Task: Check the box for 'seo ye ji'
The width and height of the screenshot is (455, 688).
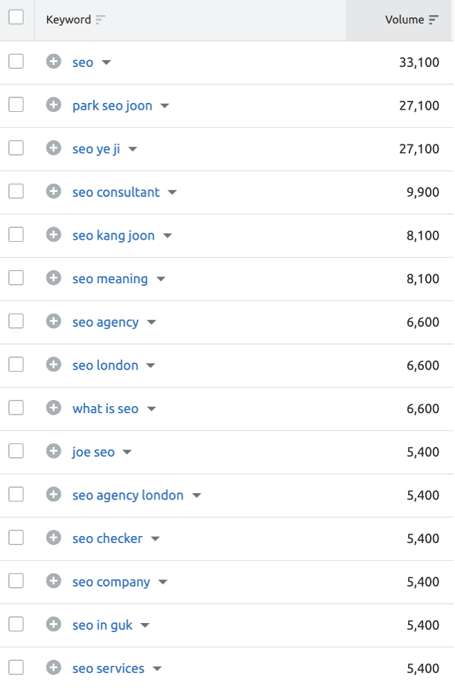Action: (x=16, y=148)
